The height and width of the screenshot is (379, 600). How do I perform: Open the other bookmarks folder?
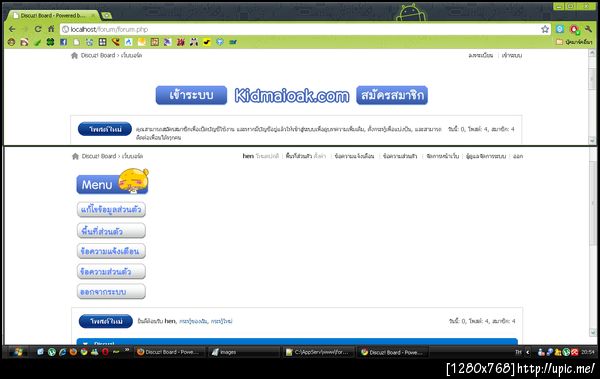point(574,42)
